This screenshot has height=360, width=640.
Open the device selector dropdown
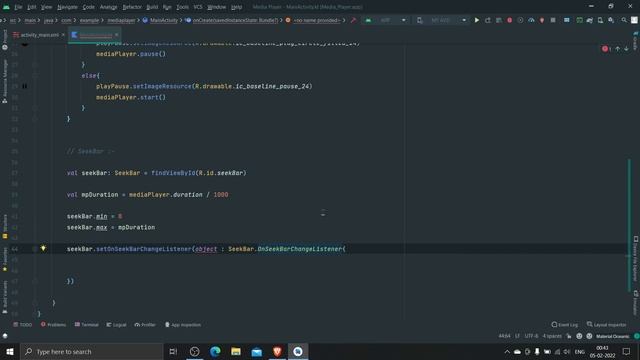point(442,20)
